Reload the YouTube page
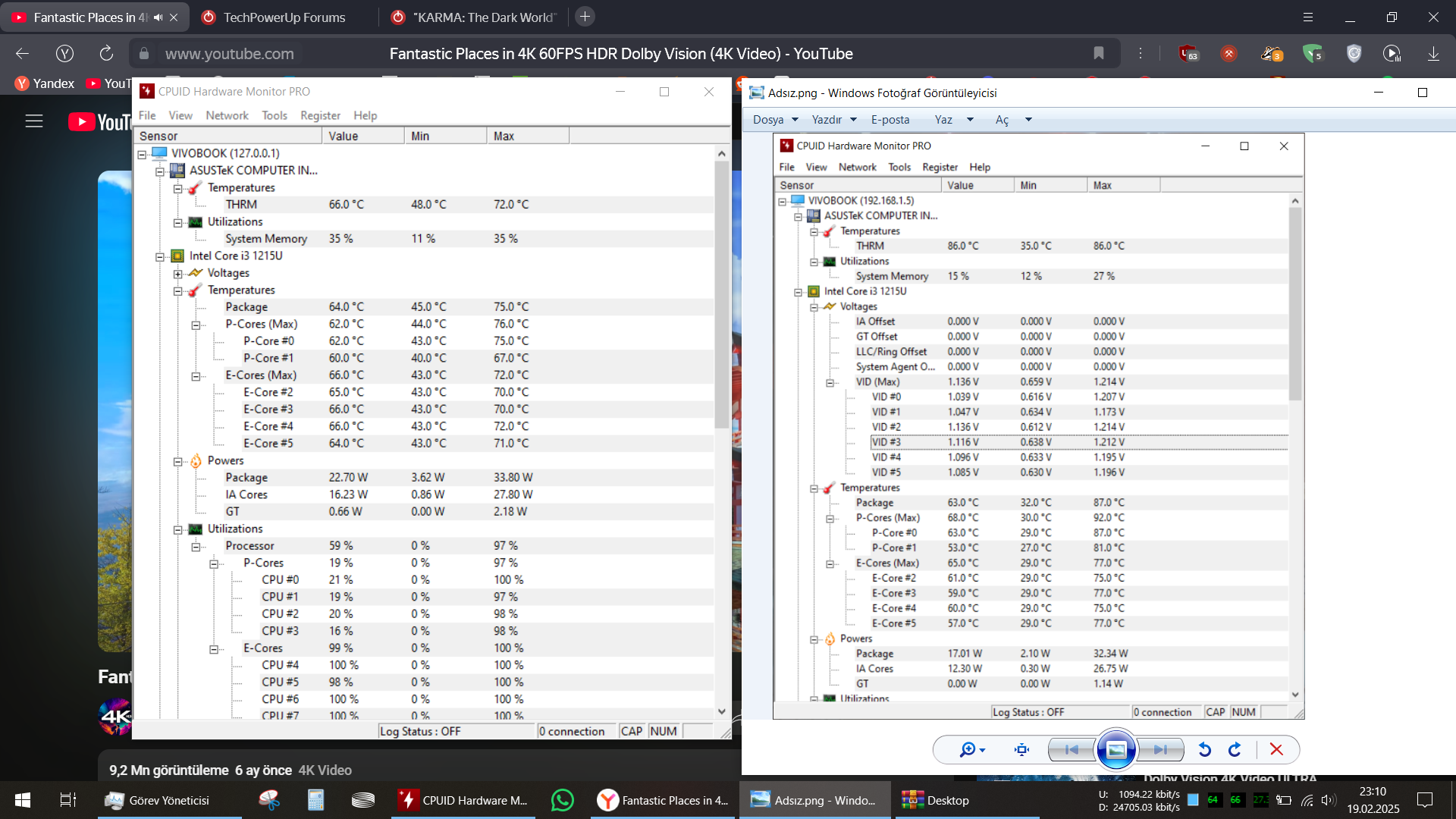Image resolution: width=1456 pixels, height=819 pixels. pyautogui.click(x=106, y=53)
